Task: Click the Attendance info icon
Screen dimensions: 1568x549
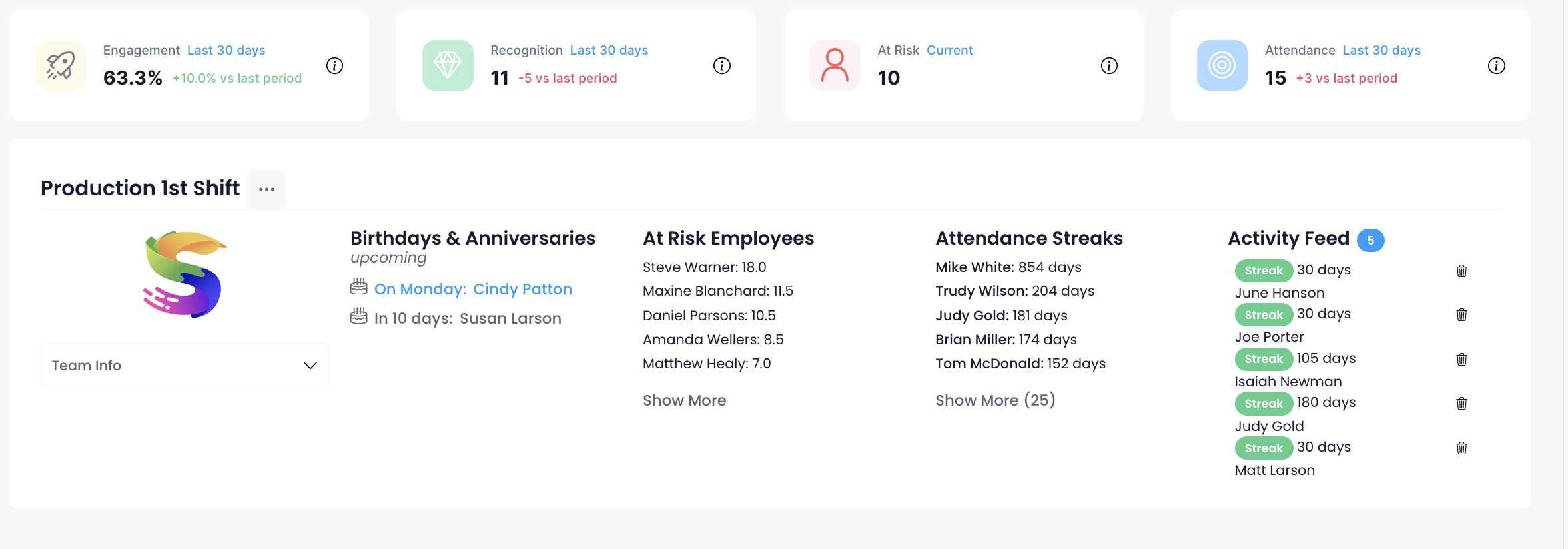Action: pyautogui.click(x=1497, y=66)
